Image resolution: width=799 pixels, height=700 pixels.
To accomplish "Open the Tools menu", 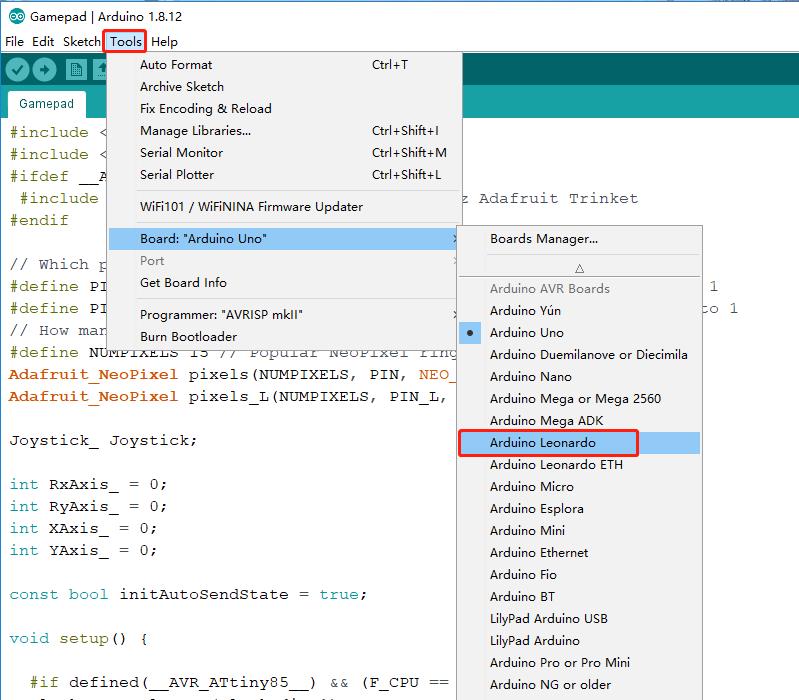I will click(126, 42).
